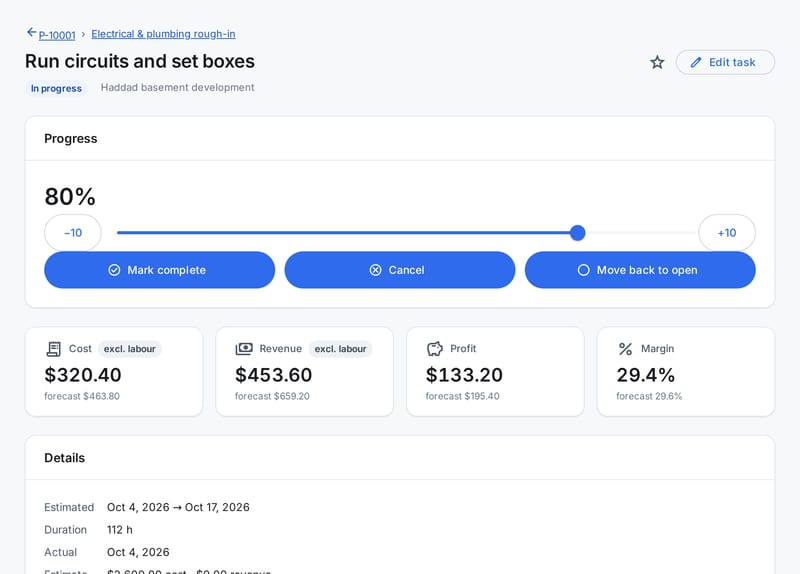
Task: Click the Move back to open button
Action: (x=640, y=270)
